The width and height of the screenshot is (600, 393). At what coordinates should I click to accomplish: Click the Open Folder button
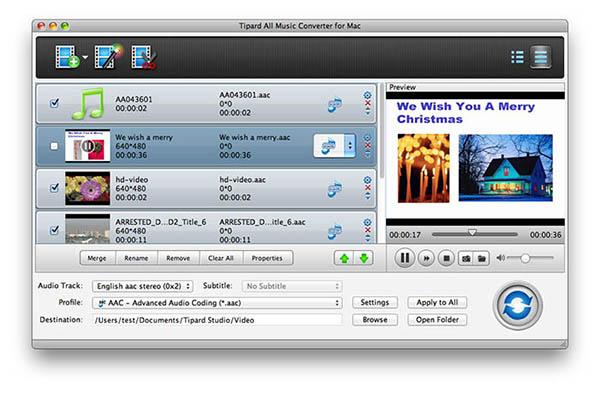[x=437, y=320]
